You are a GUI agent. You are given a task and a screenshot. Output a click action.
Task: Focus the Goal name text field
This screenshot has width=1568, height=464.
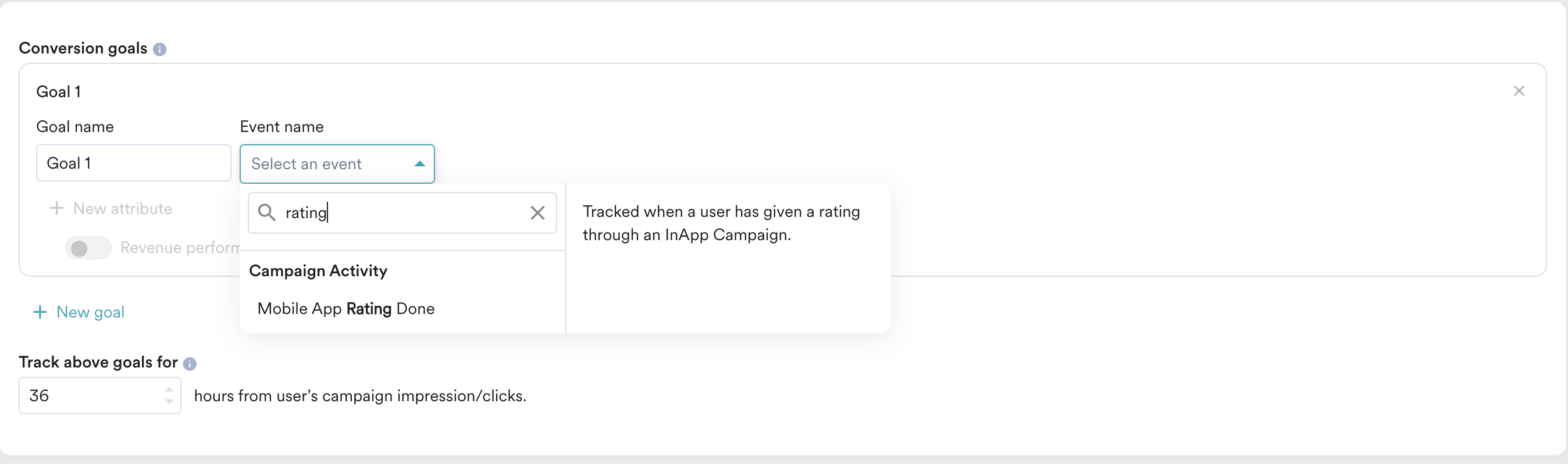(134, 163)
